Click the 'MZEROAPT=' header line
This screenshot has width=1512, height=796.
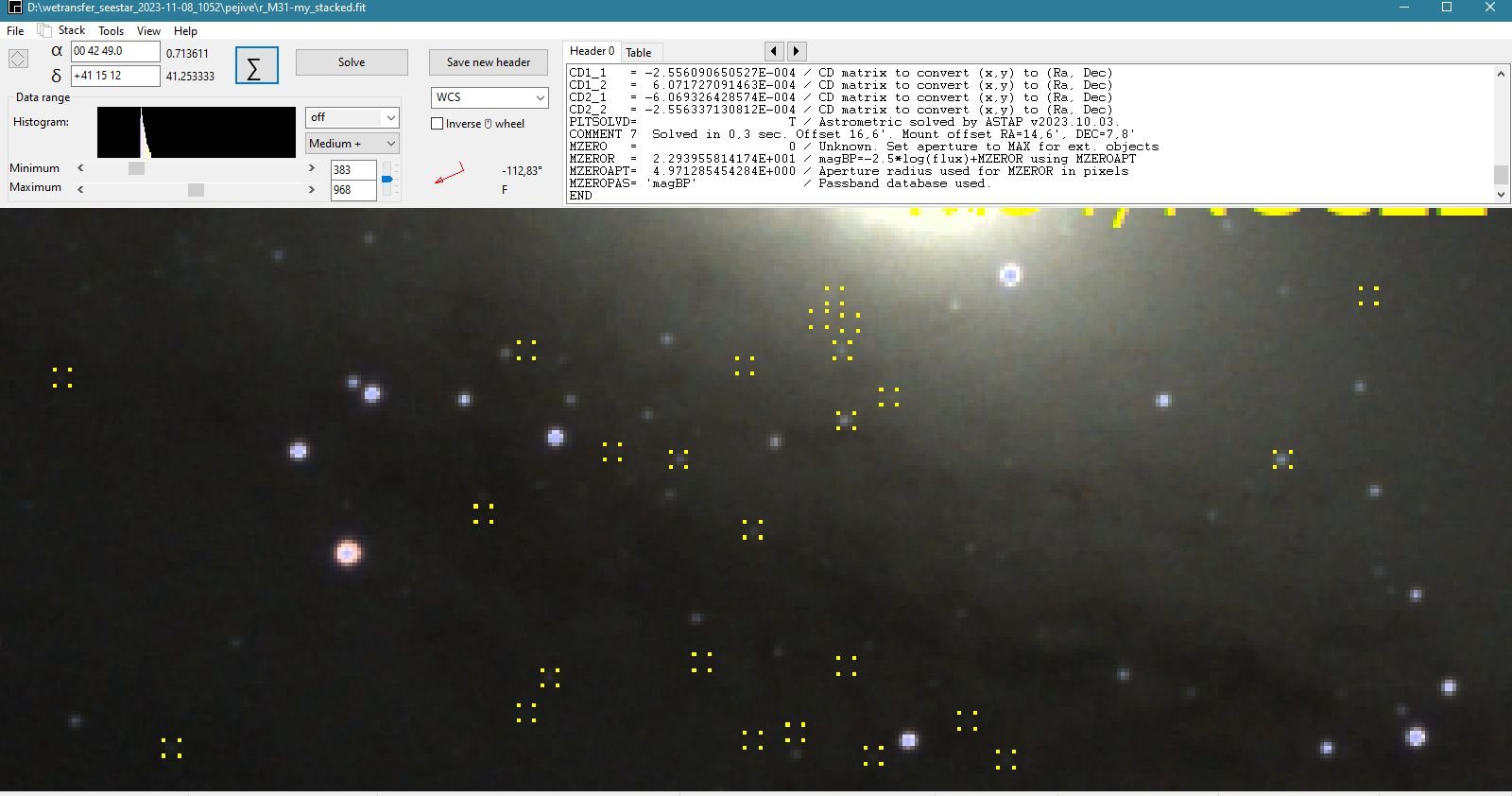(x=849, y=171)
